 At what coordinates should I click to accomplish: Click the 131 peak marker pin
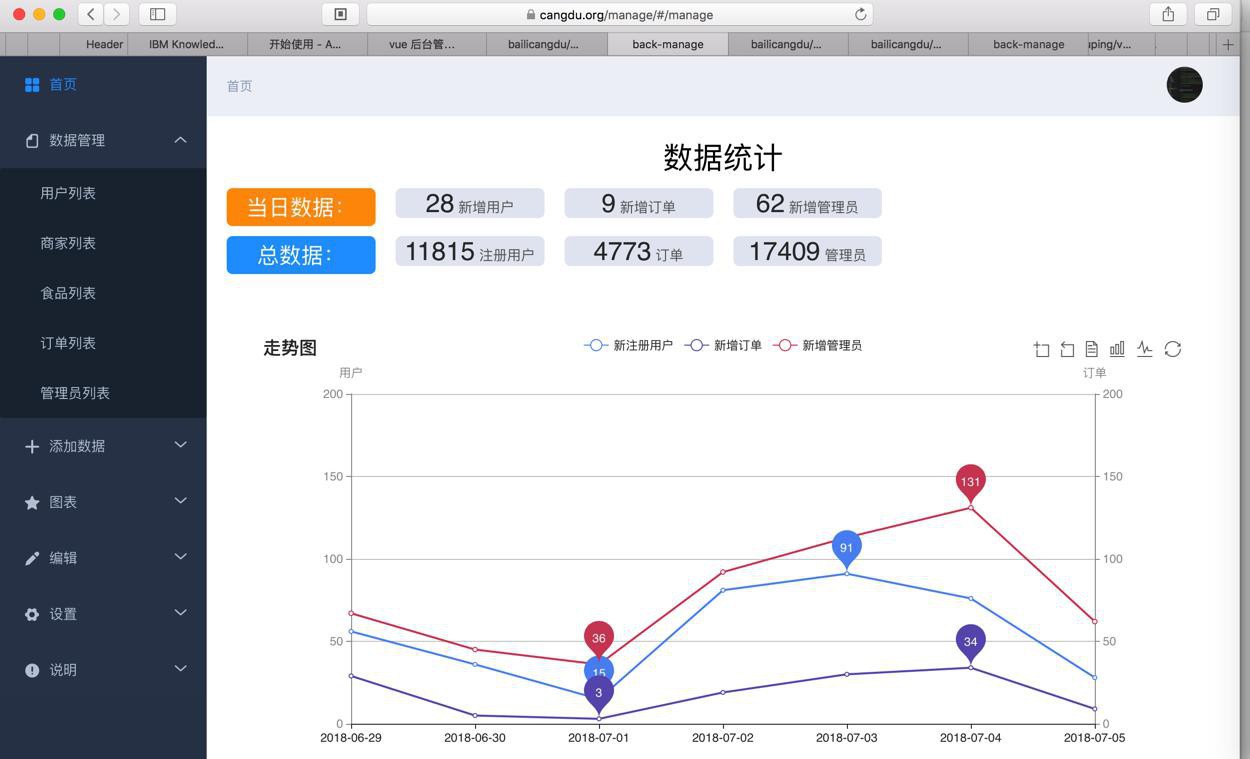pyautogui.click(x=970, y=484)
